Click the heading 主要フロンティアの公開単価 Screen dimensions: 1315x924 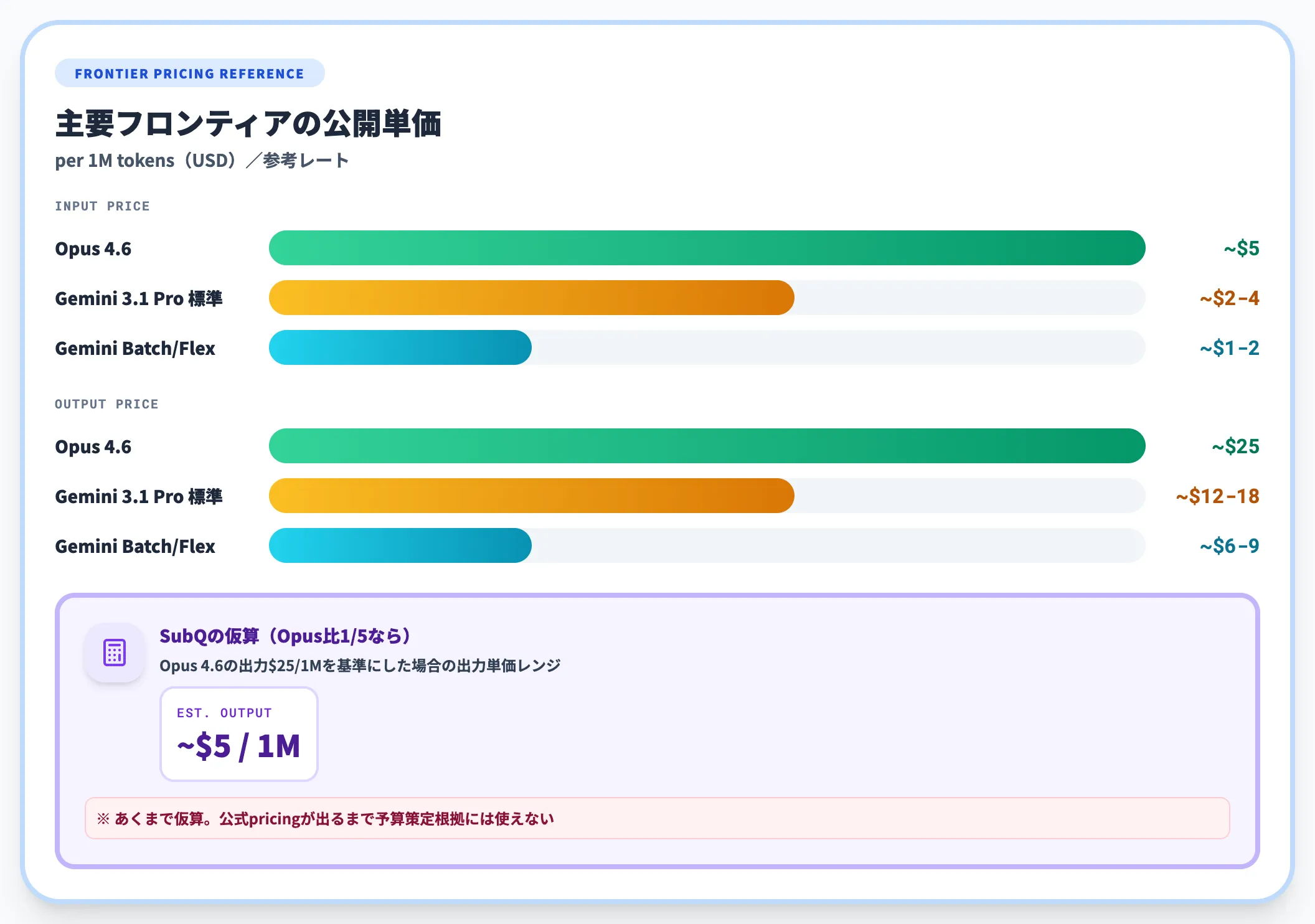[x=248, y=123]
